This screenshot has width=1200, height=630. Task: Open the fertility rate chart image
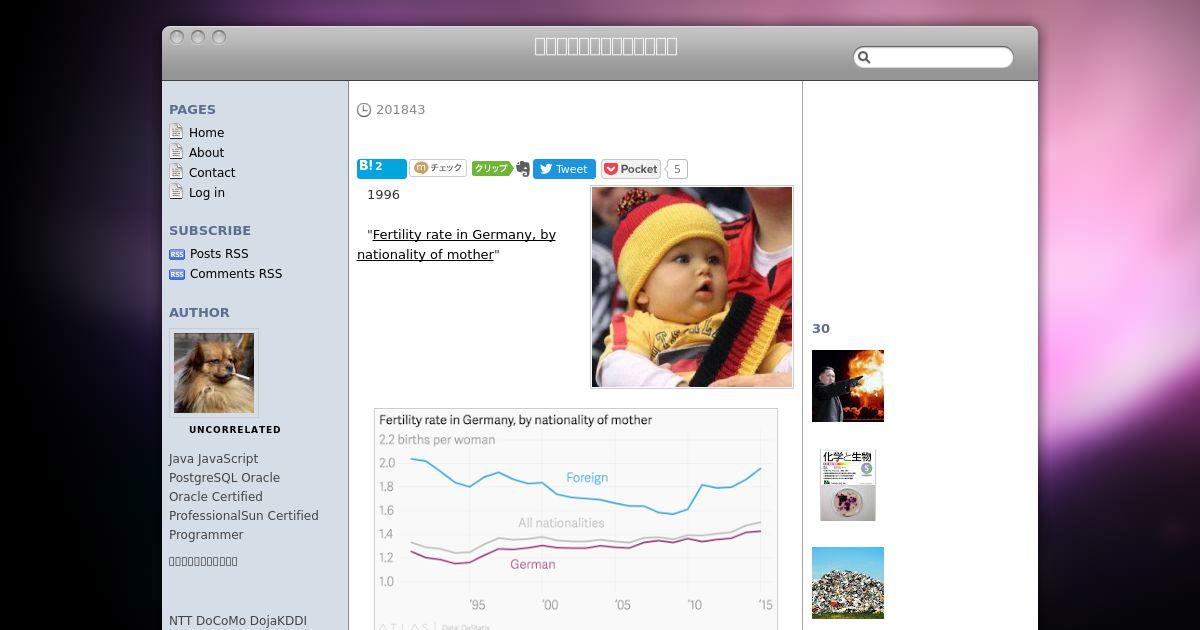pyautogui.click(x=576, y=519)
